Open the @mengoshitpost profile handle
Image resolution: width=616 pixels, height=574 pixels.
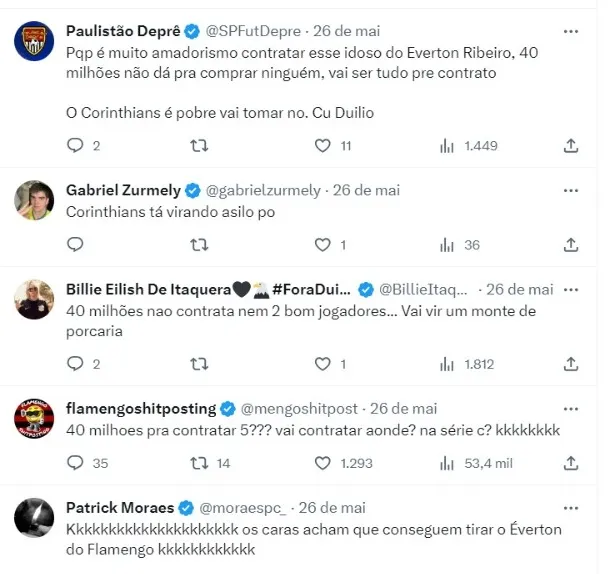click(x=300, y=409)
